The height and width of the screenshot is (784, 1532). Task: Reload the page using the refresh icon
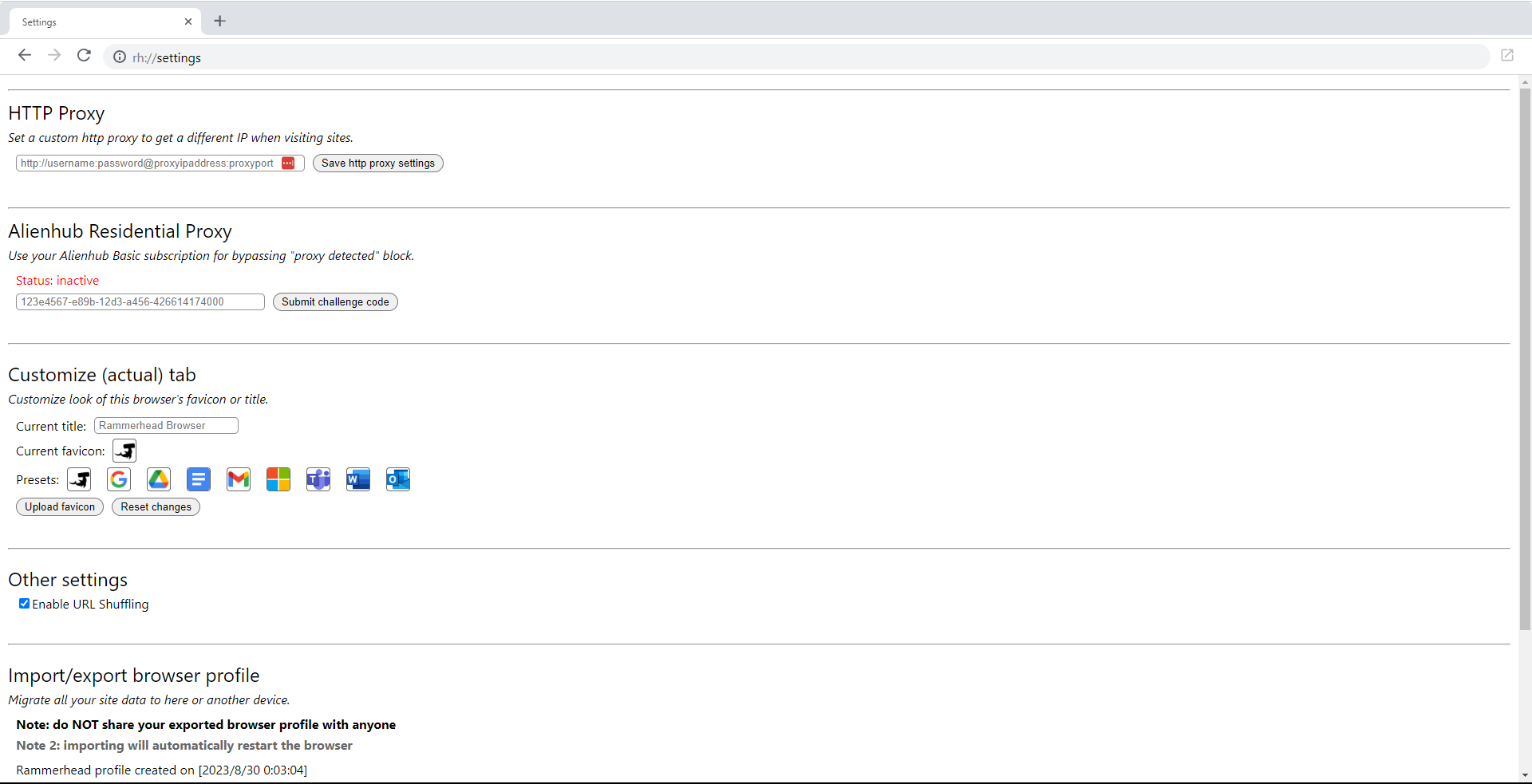tap(84, 56)
